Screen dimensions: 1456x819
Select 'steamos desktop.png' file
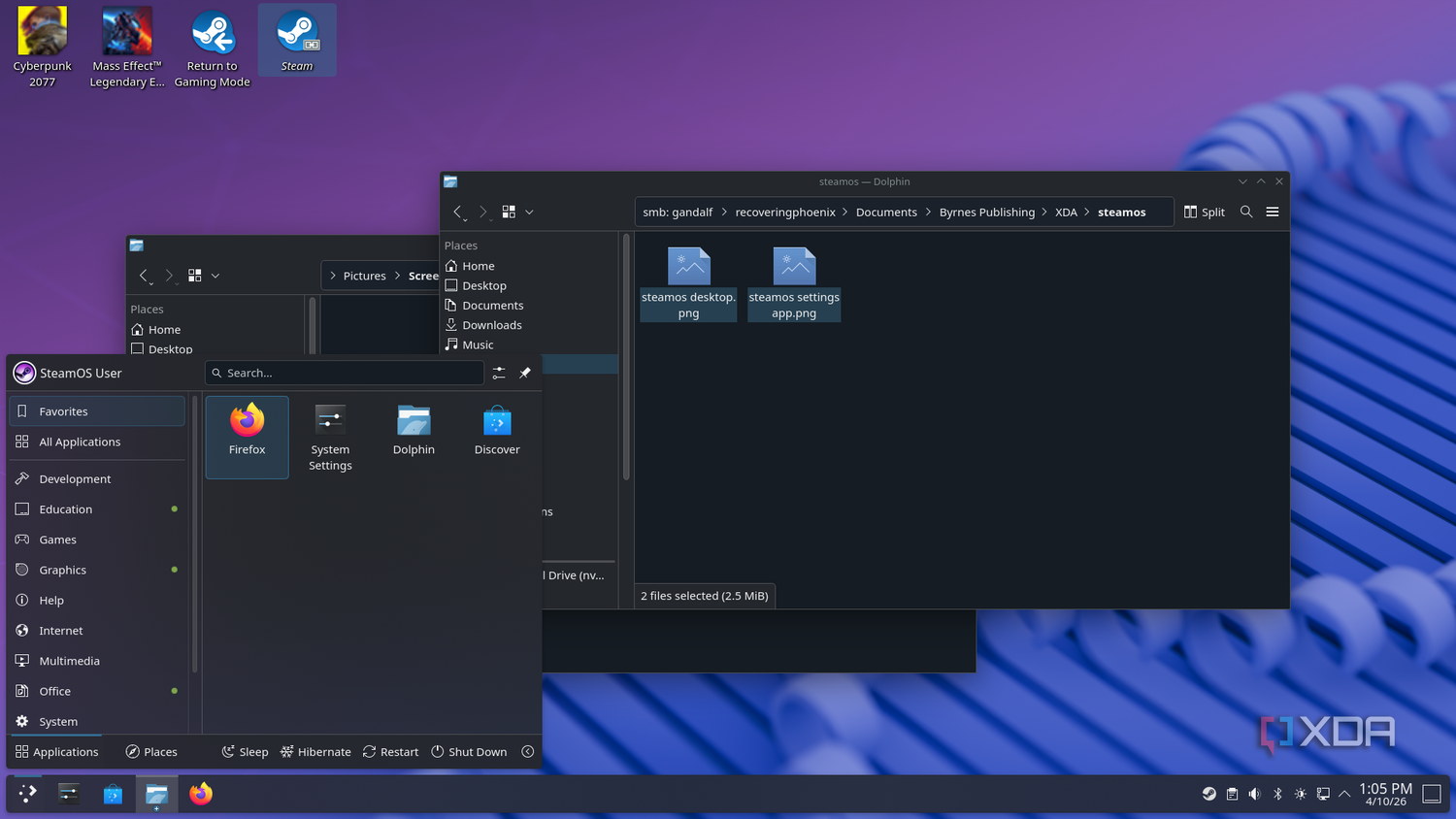pyautogui.click(x=688, y=283)
